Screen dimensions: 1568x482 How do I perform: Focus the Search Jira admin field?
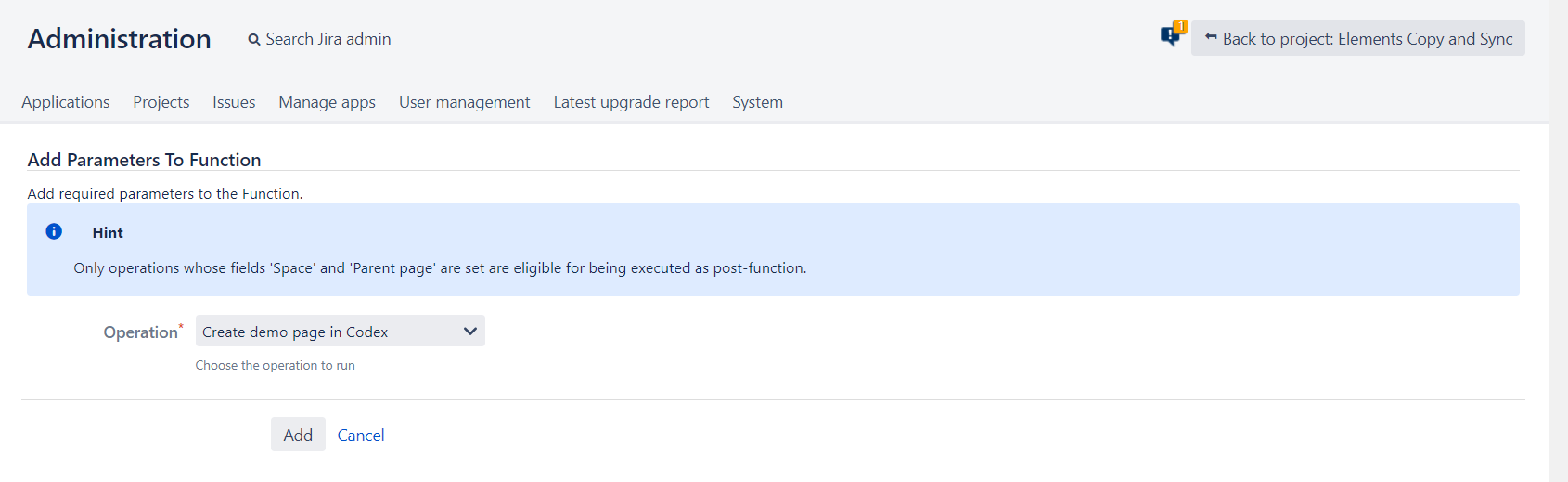click(328, 39)
